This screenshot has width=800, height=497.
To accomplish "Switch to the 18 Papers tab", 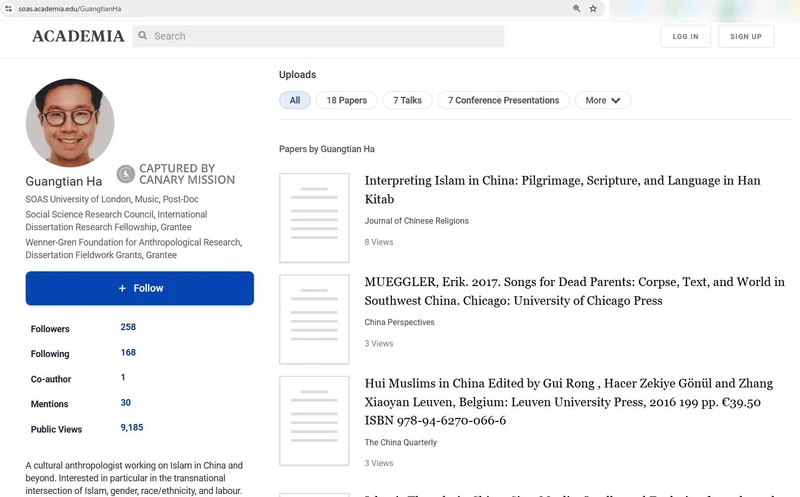I will click(x=346, y=100).
